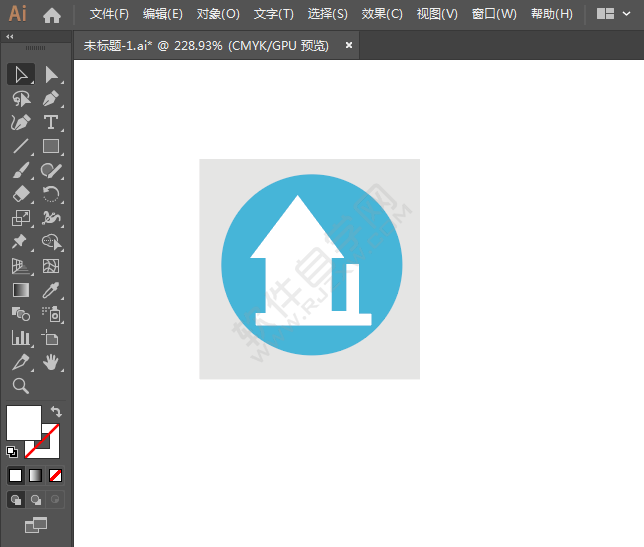
Task: Select the Rotate tool
Action: point(51,194)
